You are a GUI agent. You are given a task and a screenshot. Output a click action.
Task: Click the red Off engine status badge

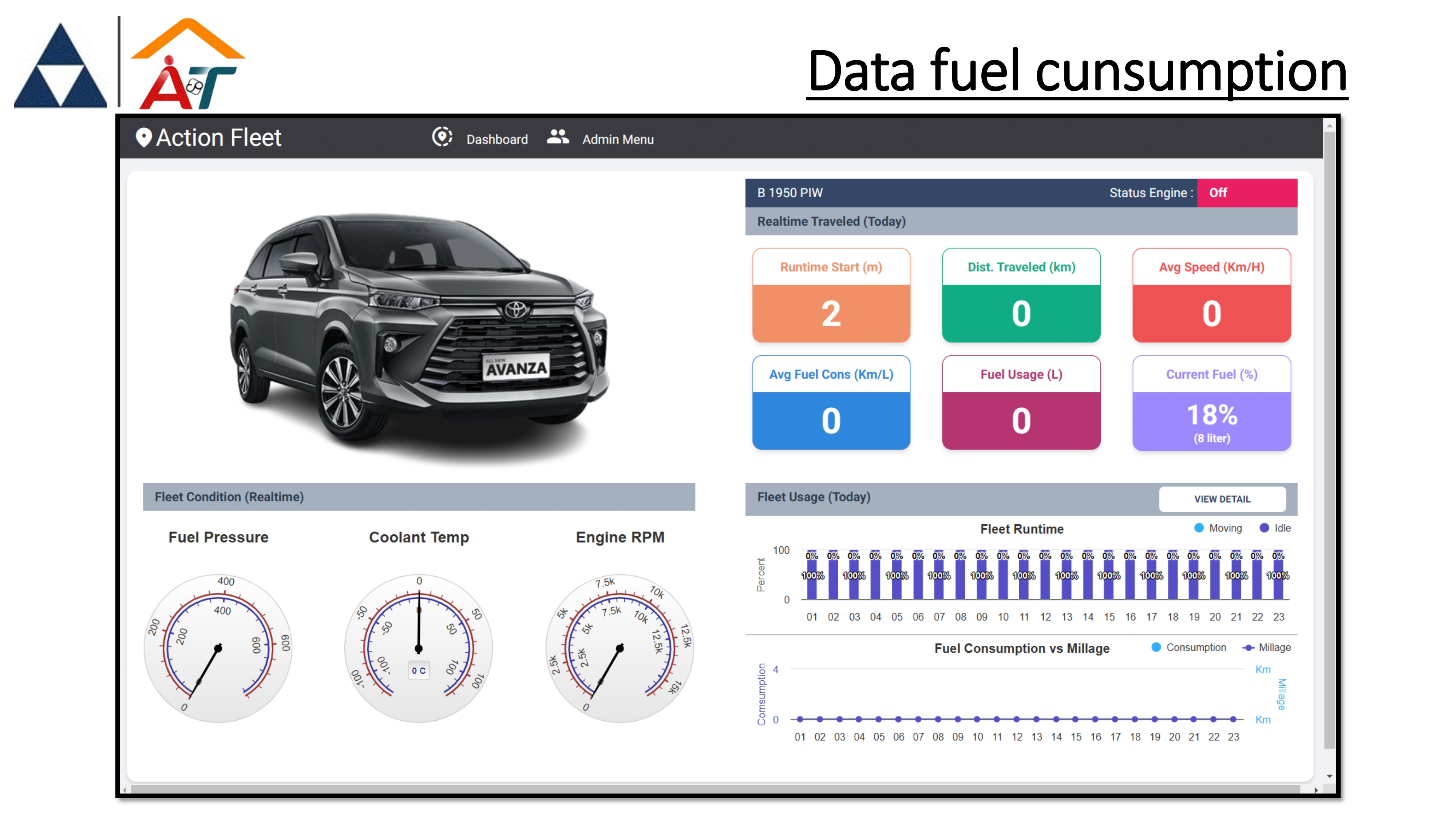coord(1247,193)
